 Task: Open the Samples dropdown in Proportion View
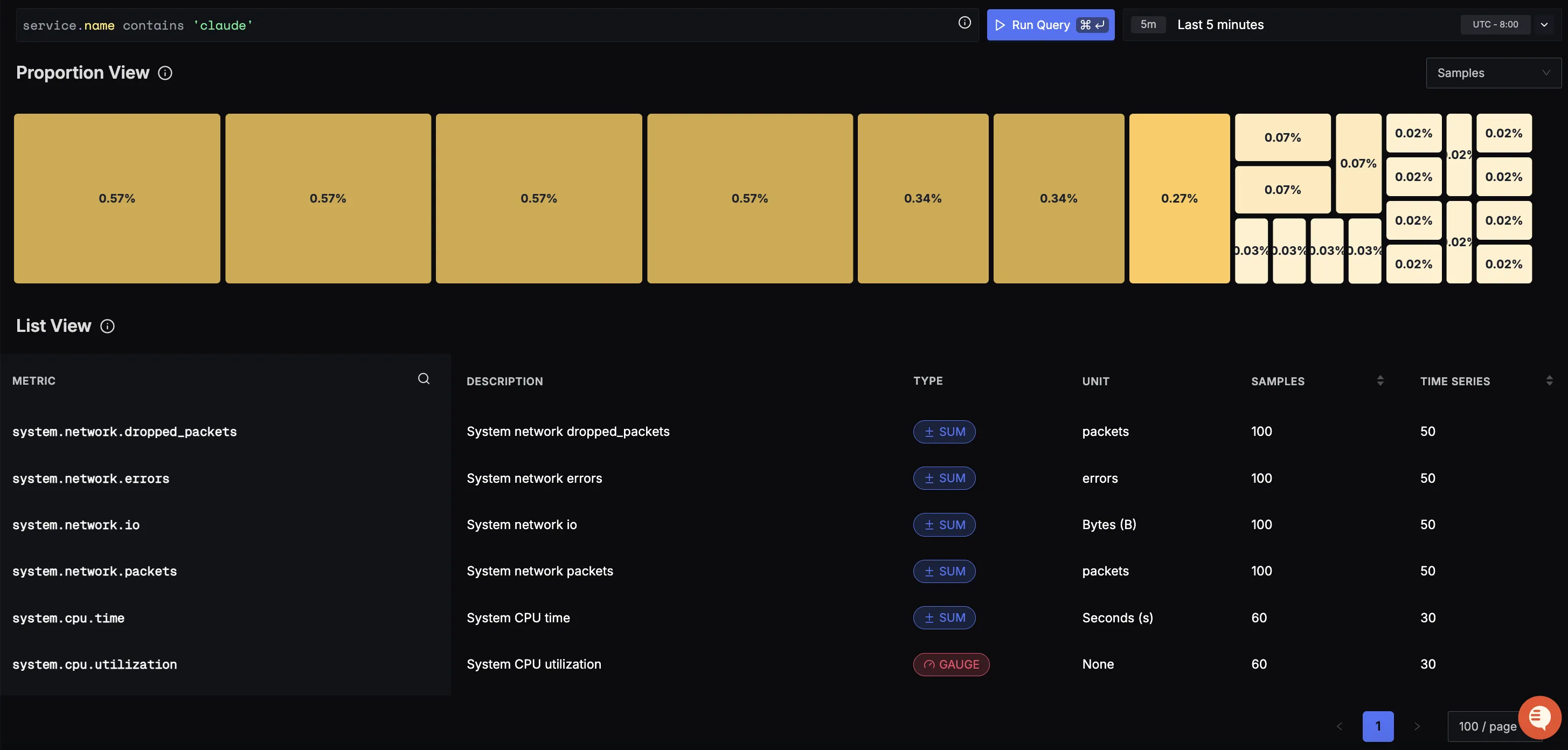coord(1493,73)
